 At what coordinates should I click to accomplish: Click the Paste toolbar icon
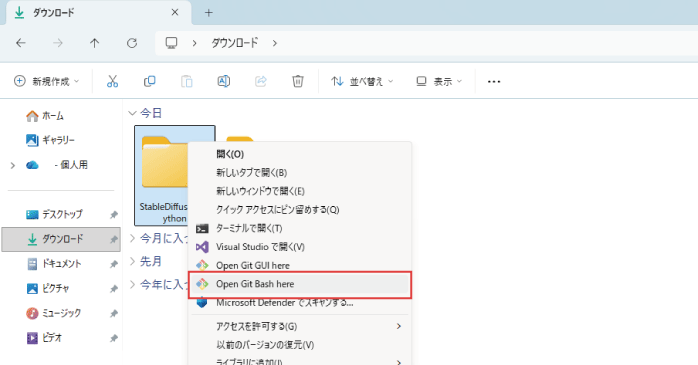[187, 81]
